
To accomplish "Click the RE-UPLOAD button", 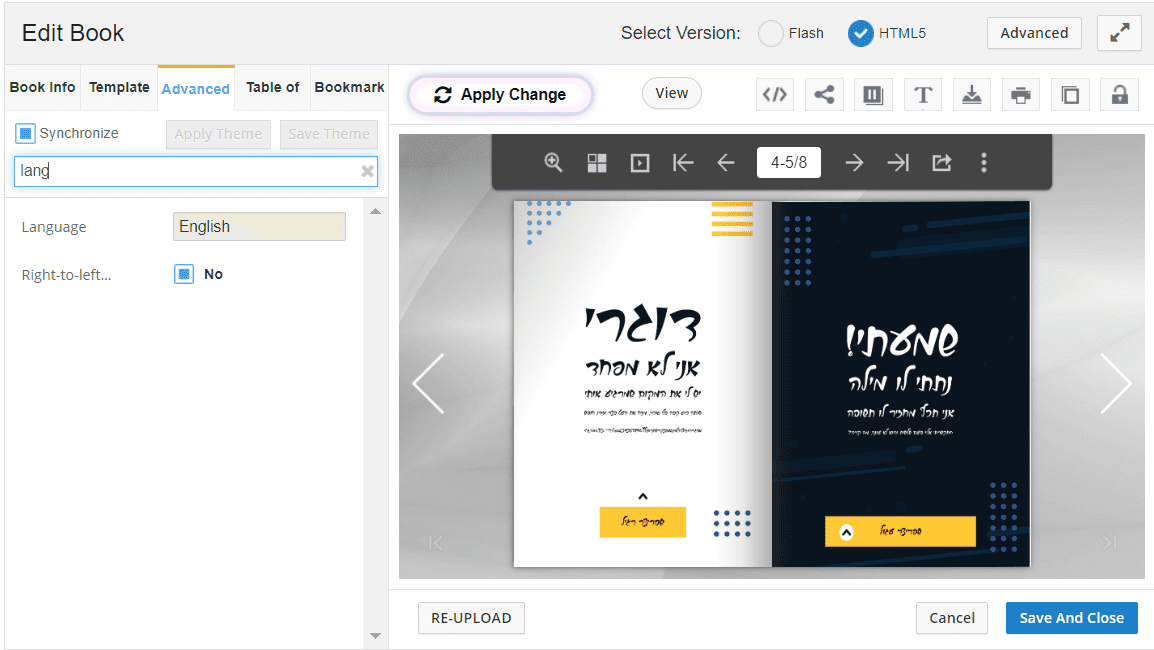I will 471,618.
